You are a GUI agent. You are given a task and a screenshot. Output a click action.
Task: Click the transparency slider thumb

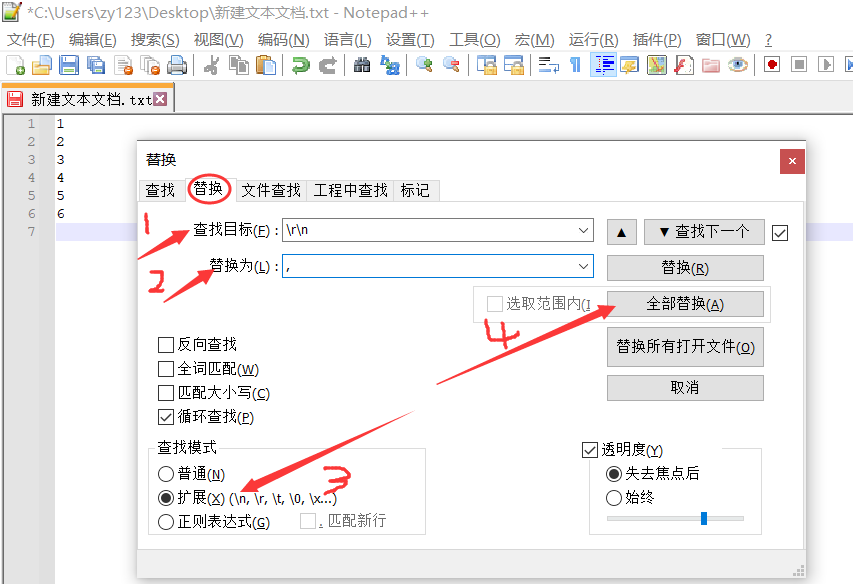pyautogui.click(x=704, y=518)
